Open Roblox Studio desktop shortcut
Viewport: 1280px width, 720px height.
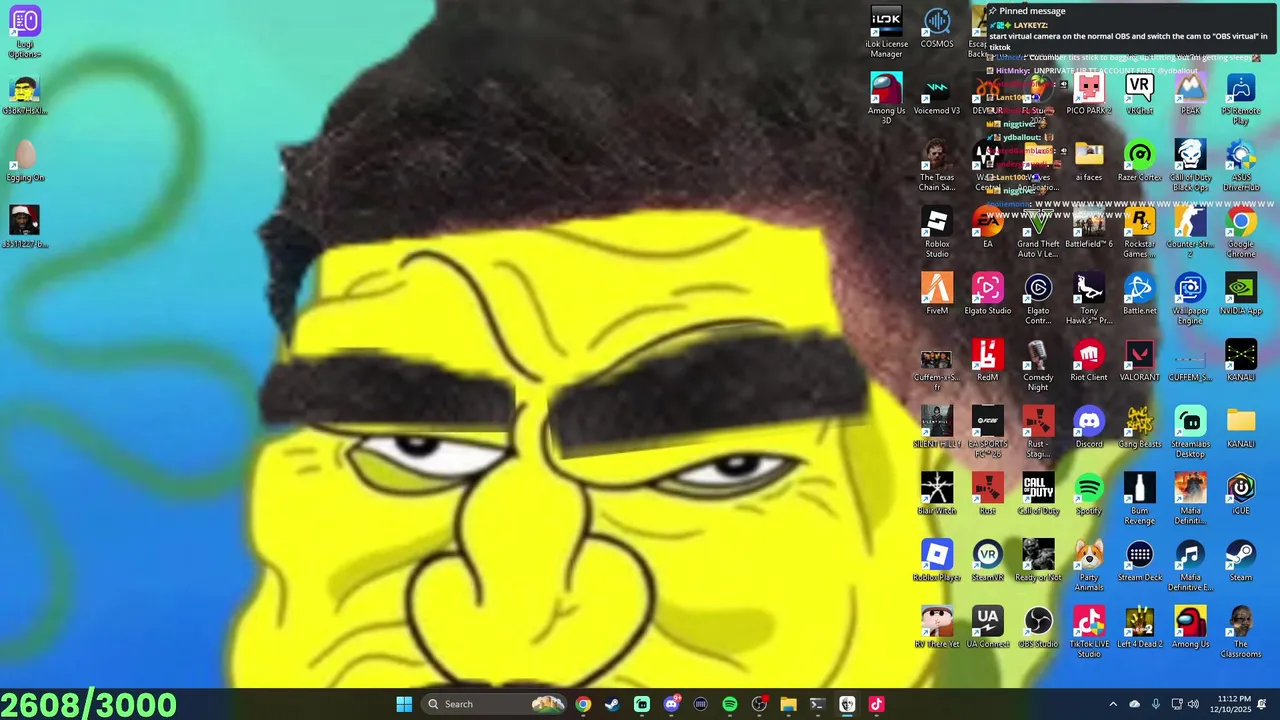point(937,233)
